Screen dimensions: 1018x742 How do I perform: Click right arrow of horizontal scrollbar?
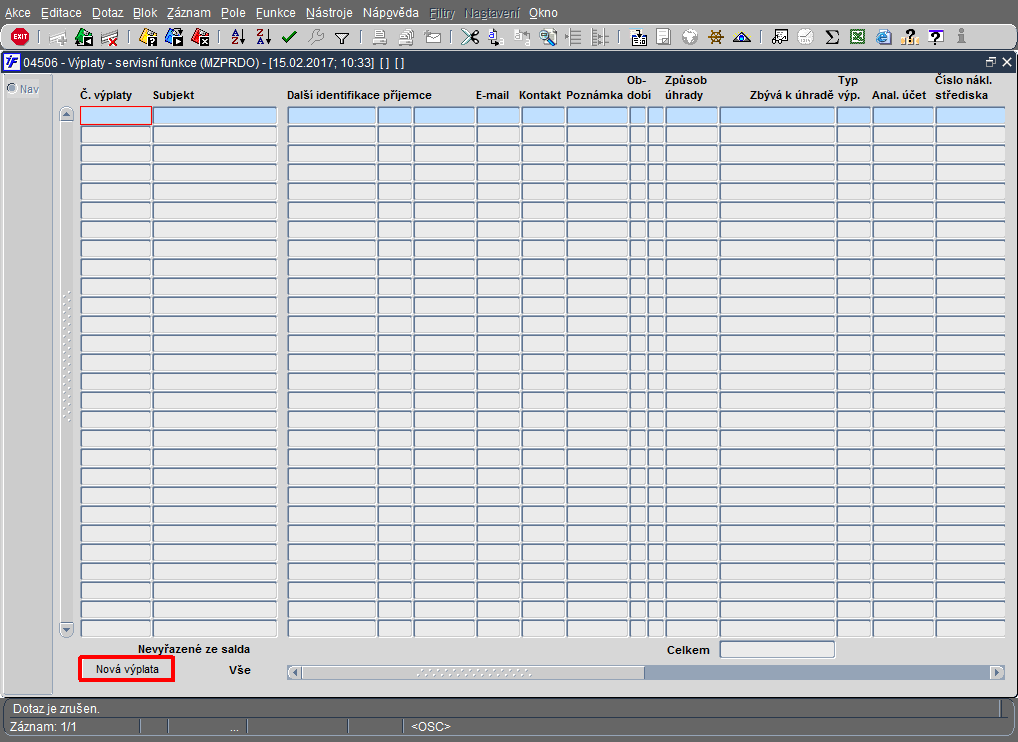click(997, 673)
